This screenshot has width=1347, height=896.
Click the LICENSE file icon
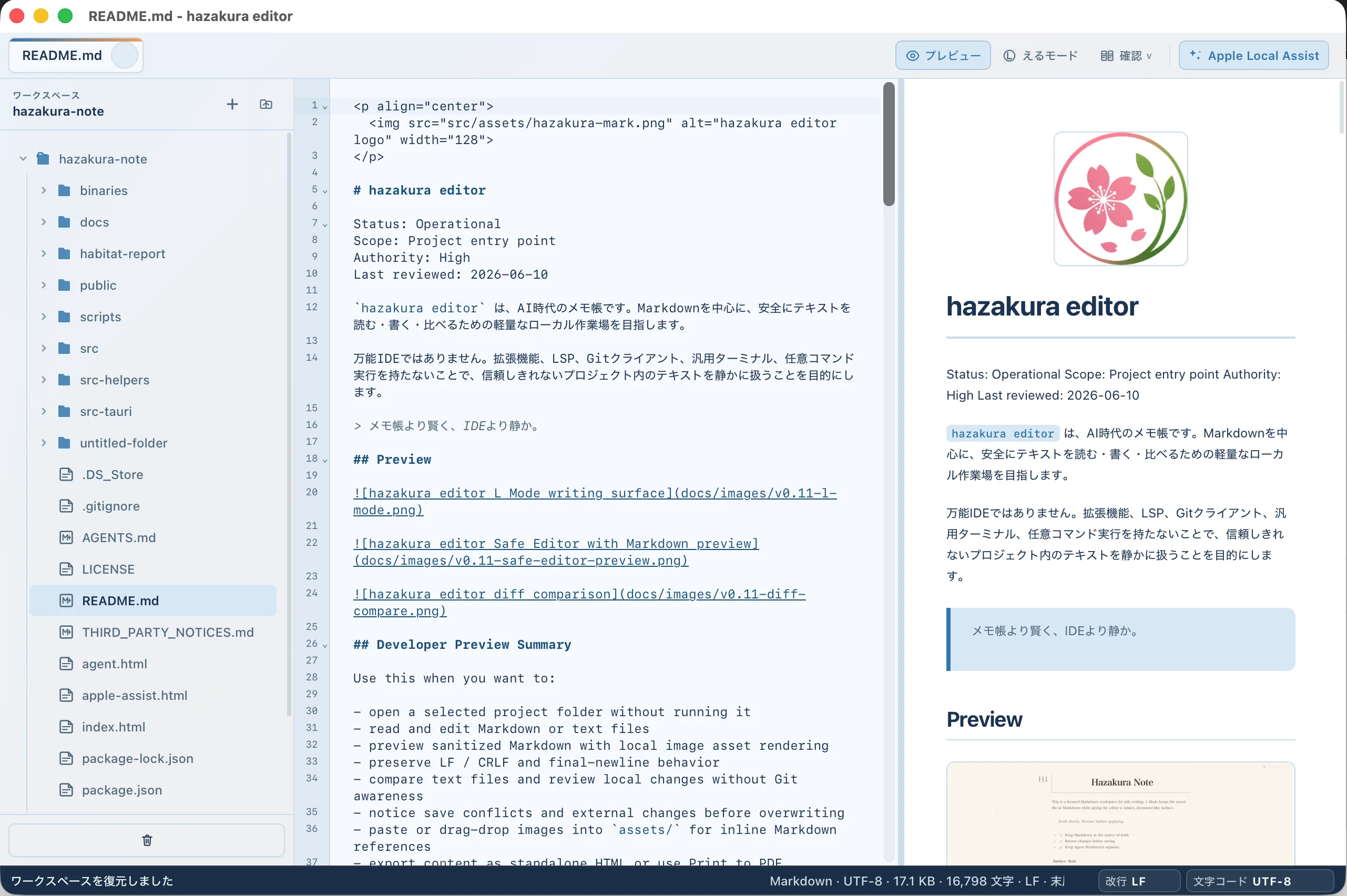click(66, 569)
